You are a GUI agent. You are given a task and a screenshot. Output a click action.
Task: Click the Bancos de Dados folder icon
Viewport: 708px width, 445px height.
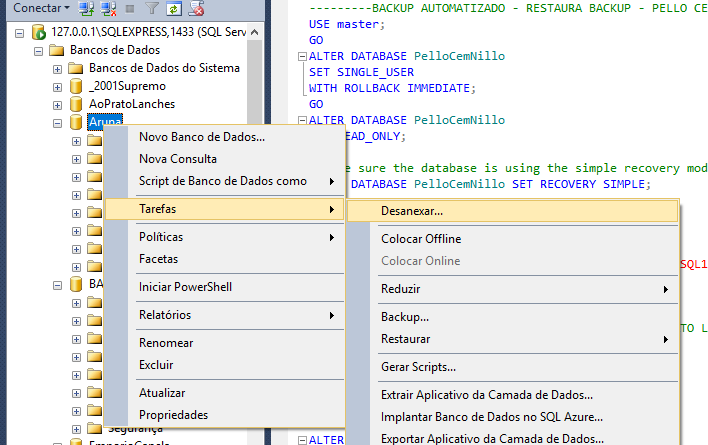pyautogui.click(x=56, y=50)
